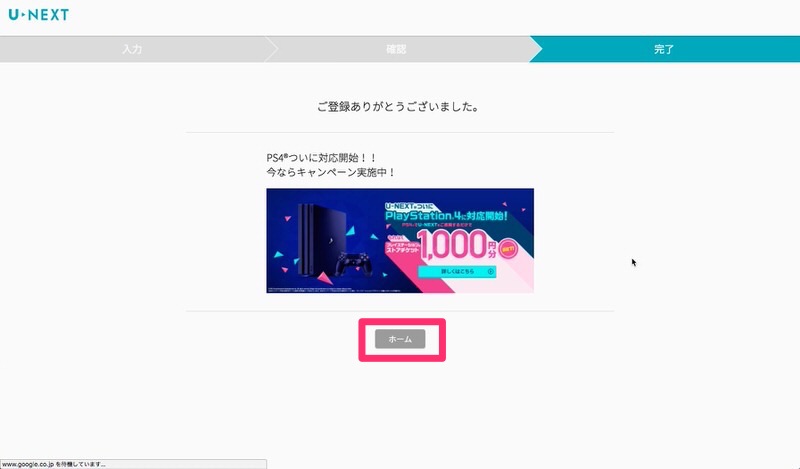The height and width of the screenshot is (469, 800).
Task: Click the large pink triangle beside the console
Action: point(324,278)
